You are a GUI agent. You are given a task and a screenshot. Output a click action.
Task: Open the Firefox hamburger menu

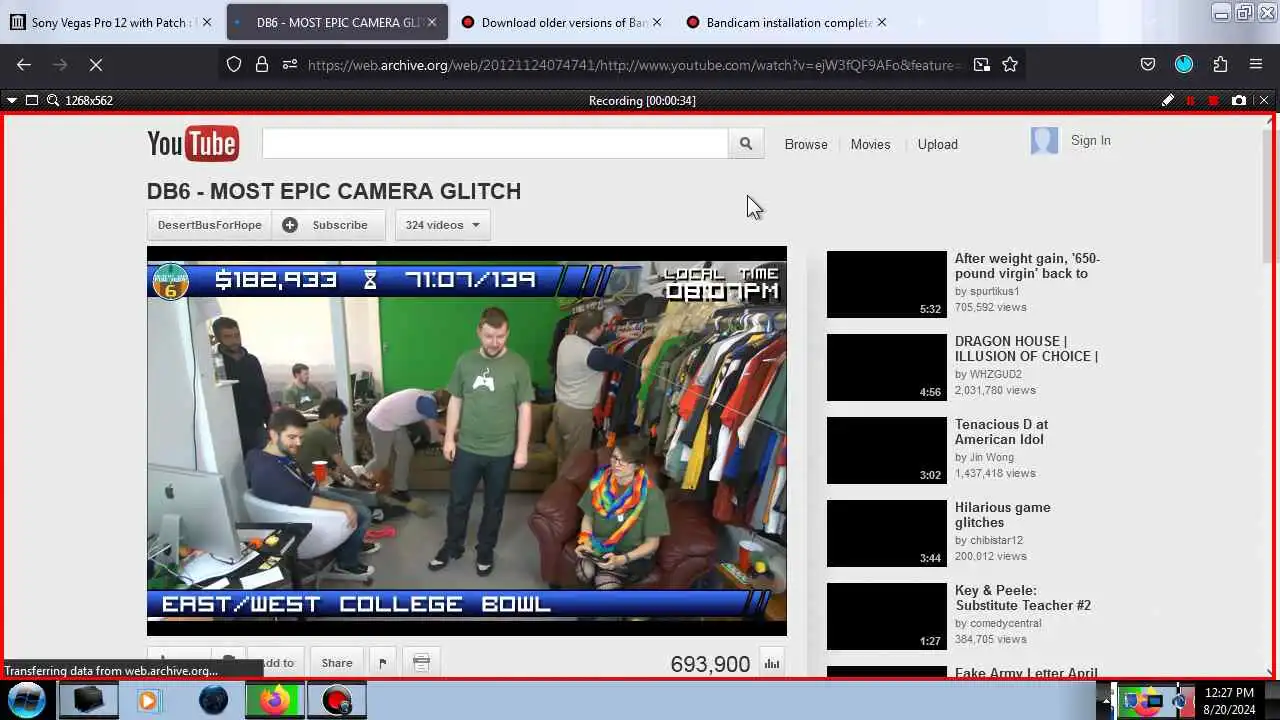click(1256, 64)
